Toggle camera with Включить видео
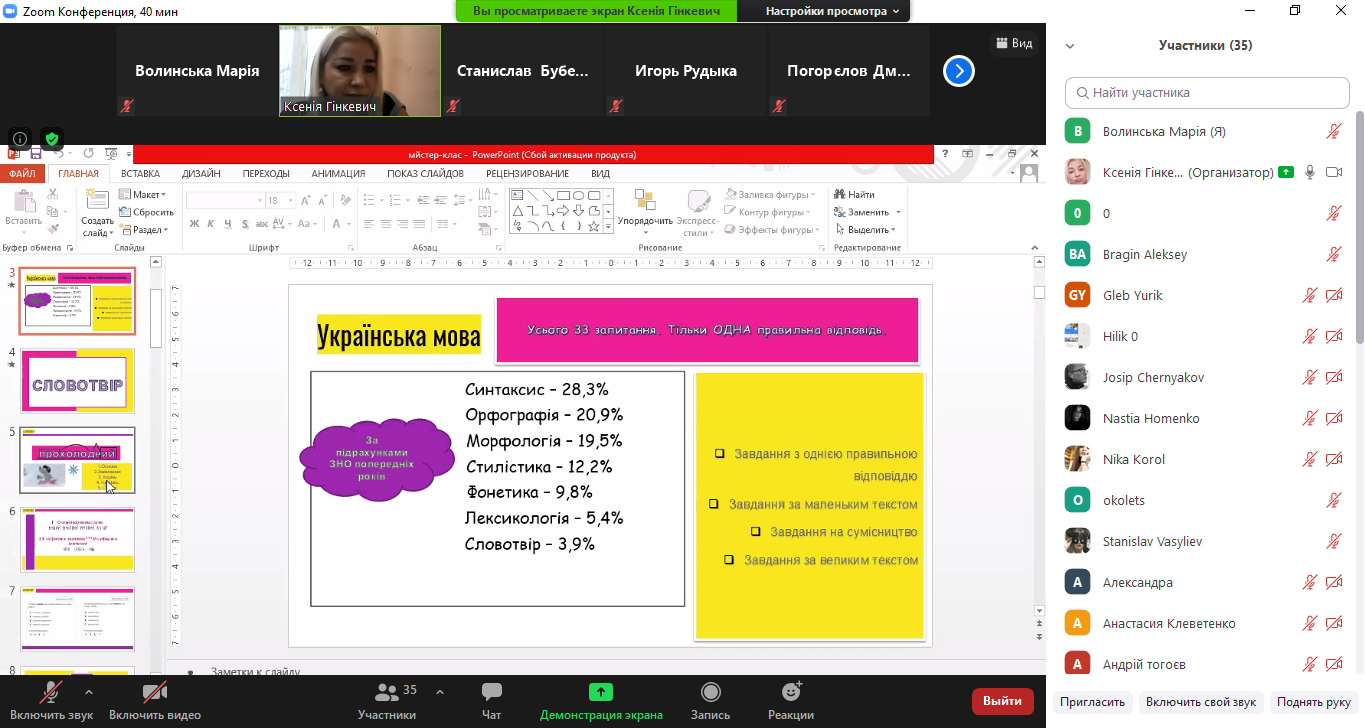The height and width of the screenshot is (728, 1365). coord(154,693)
